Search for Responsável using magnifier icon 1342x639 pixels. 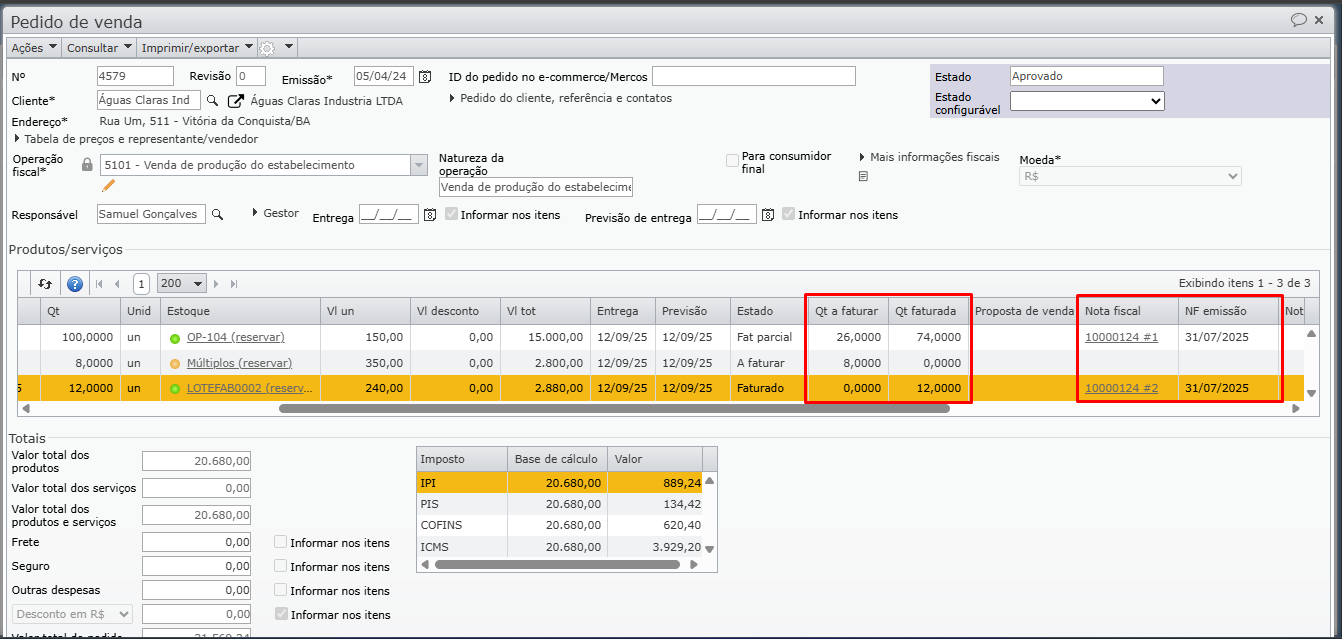click(218, 214)
